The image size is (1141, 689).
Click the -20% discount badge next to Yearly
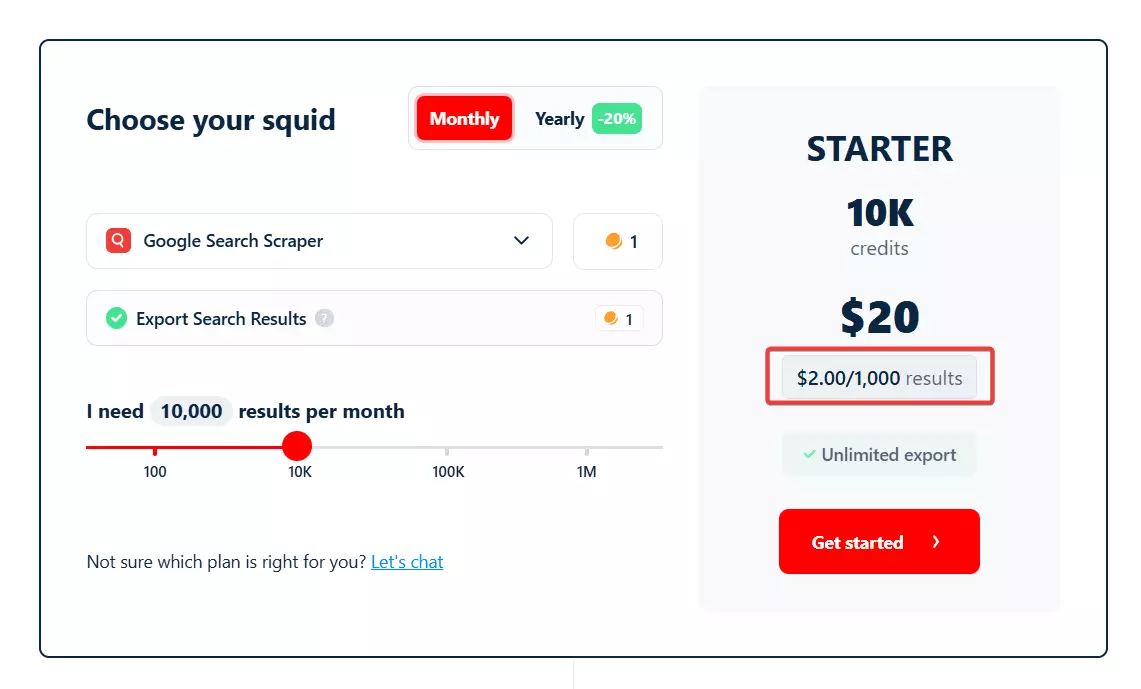pos(617,118)
